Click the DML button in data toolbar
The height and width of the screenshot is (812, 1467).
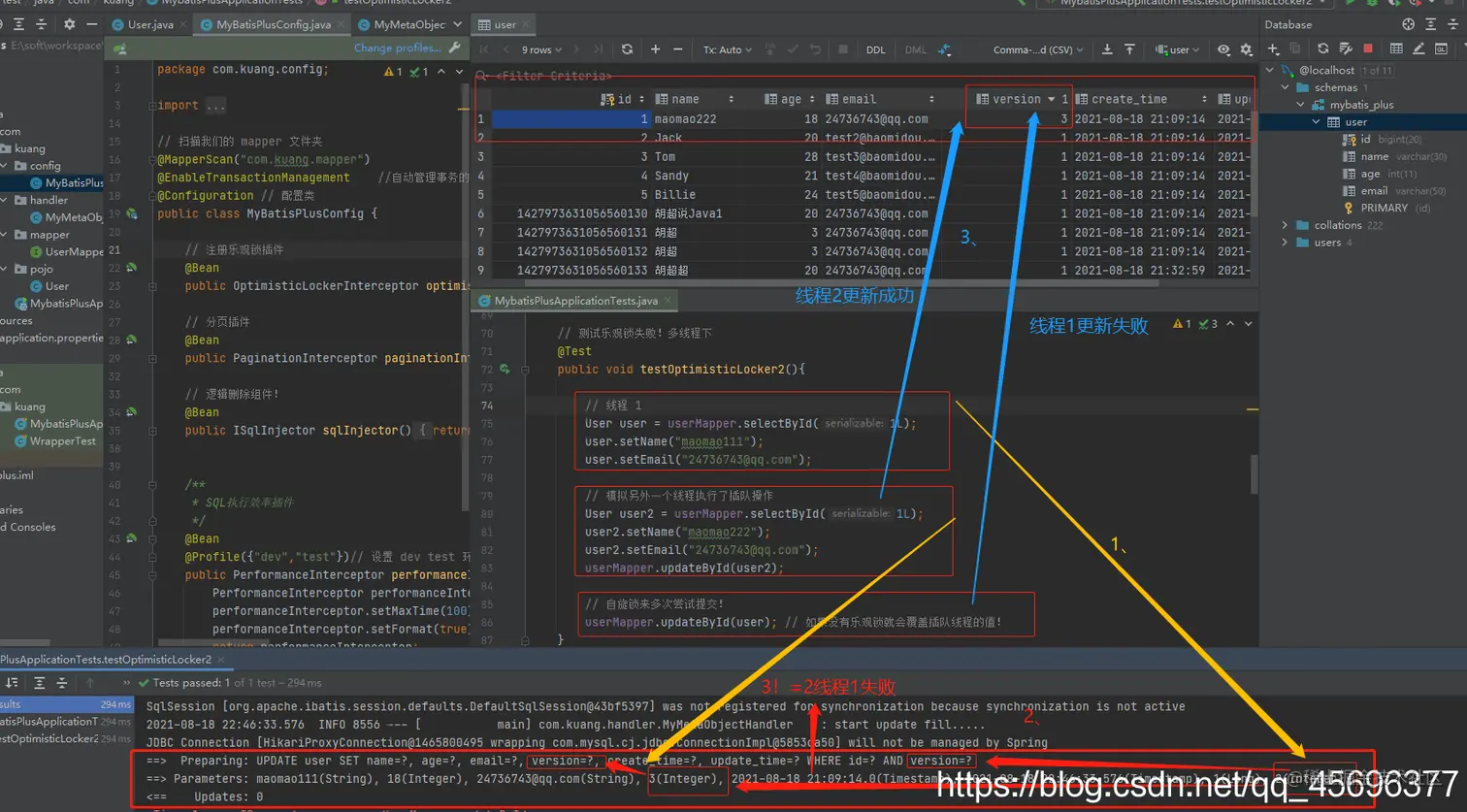coord(915,49)
